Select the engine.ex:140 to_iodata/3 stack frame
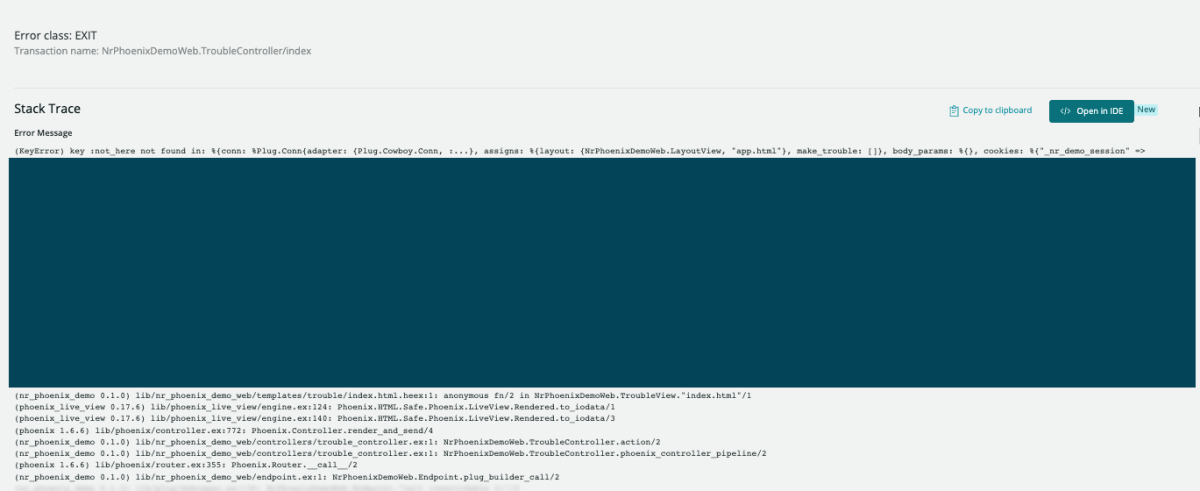 click(315, 419)
